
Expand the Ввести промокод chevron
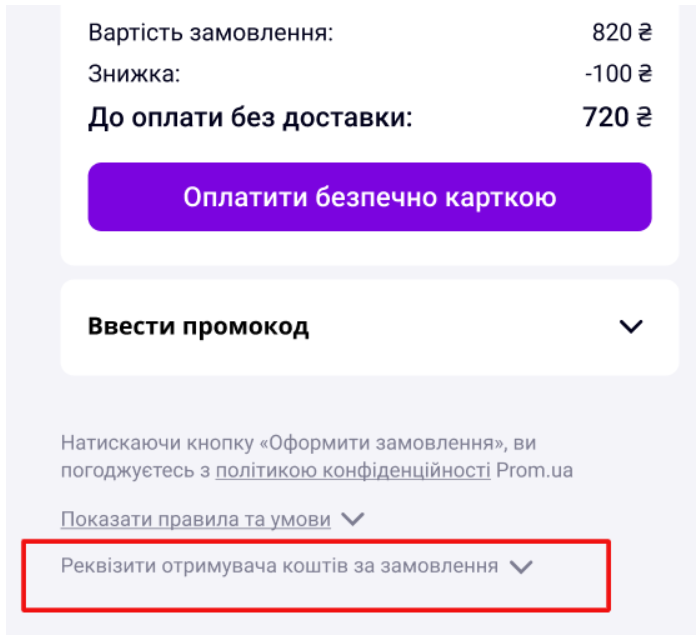pyautogui.click(x=631, y=326)
